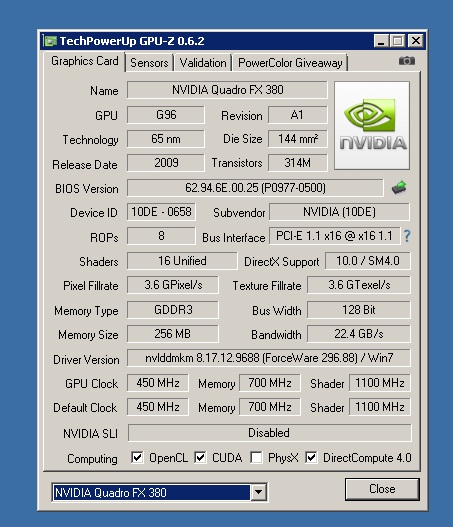Click the GPU Clock row Shader 1100 MHz field
The height and width of the screenshot is (527, 453).
pos(380,383)
